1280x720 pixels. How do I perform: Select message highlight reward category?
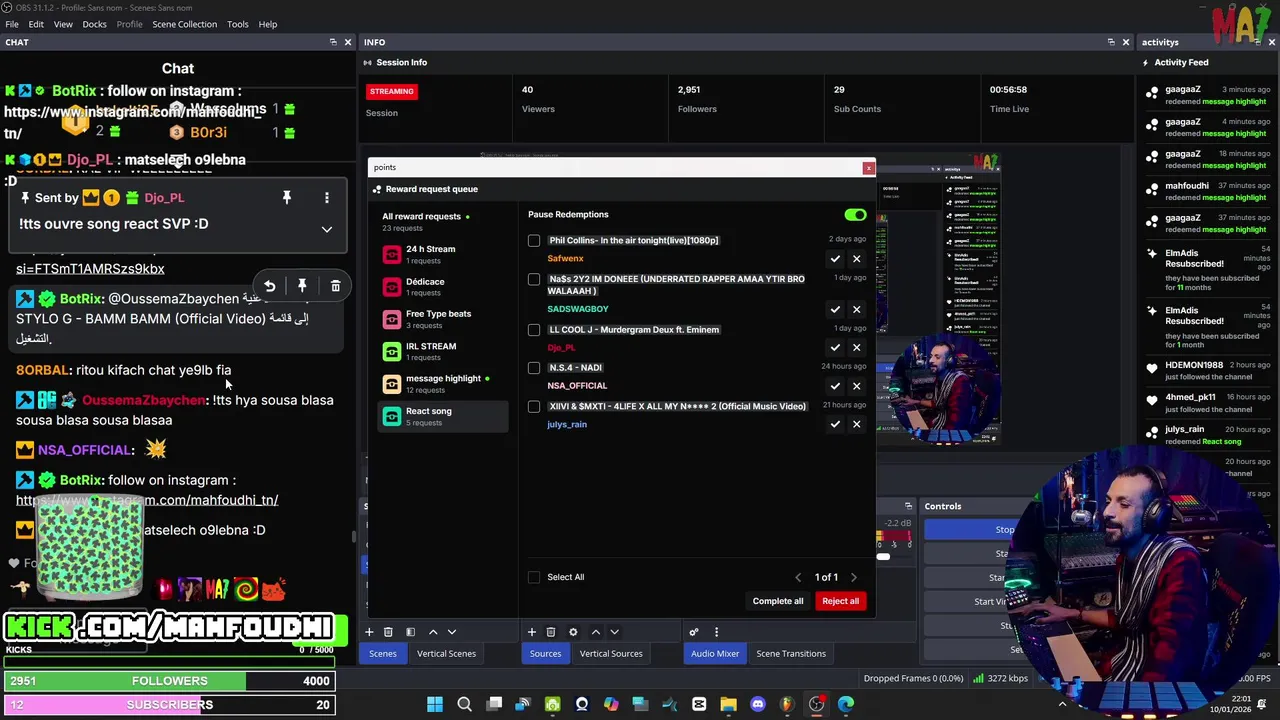[442, 384]
